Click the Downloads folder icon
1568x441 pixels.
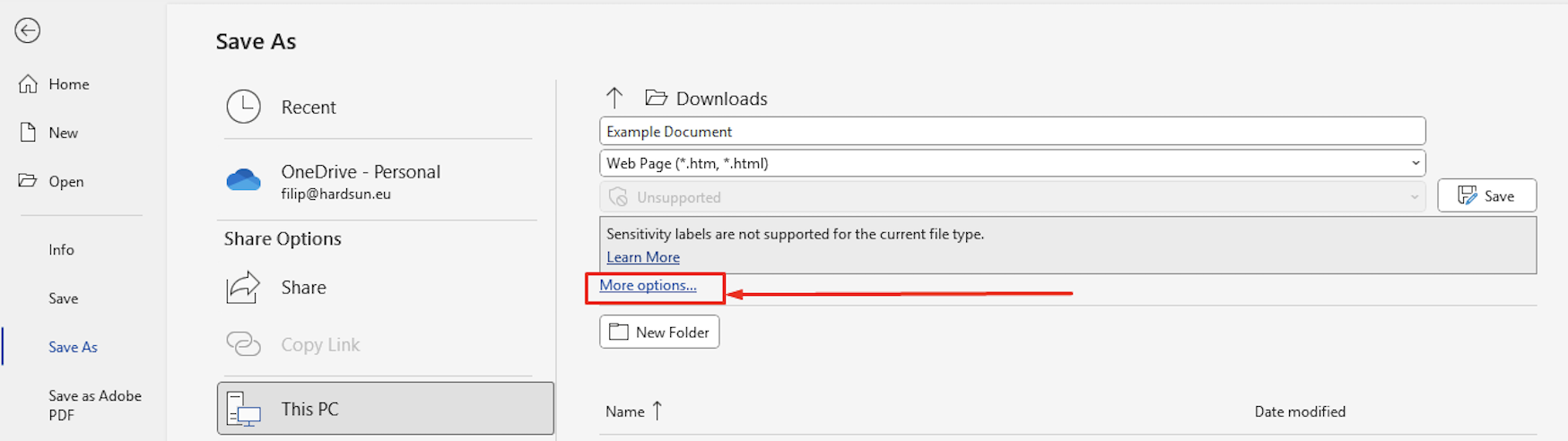pyautogui.click(x=657, y=98)
